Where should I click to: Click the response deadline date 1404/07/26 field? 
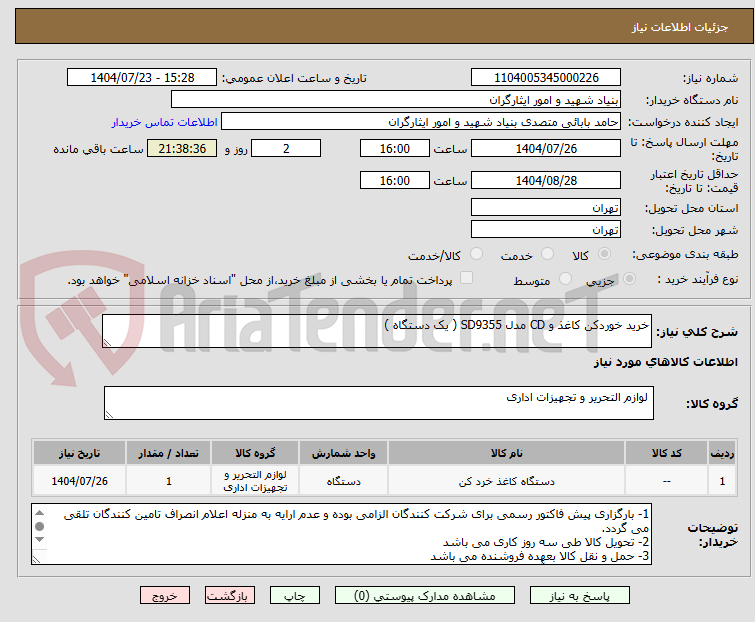(546, 148)
